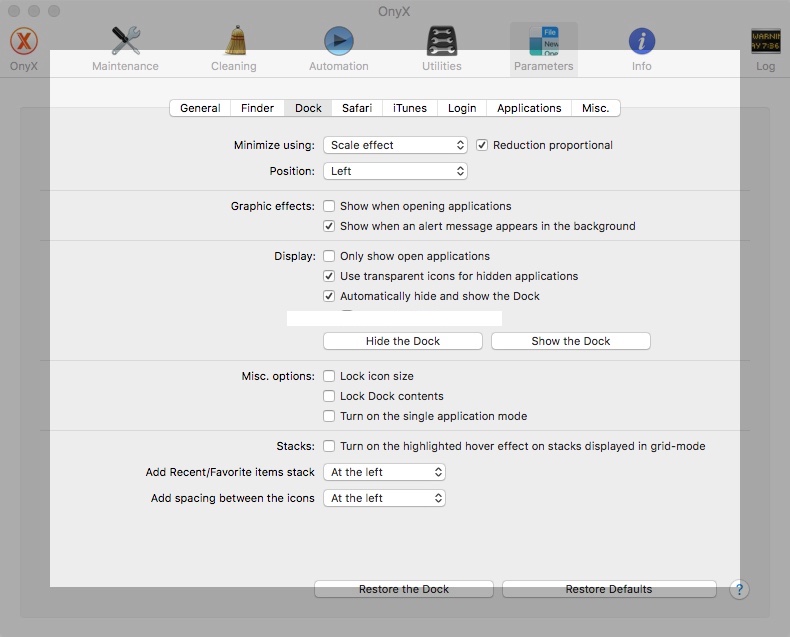
Task: Open Add spacing between the icons dropdown
Action: [x=384, y=498]
